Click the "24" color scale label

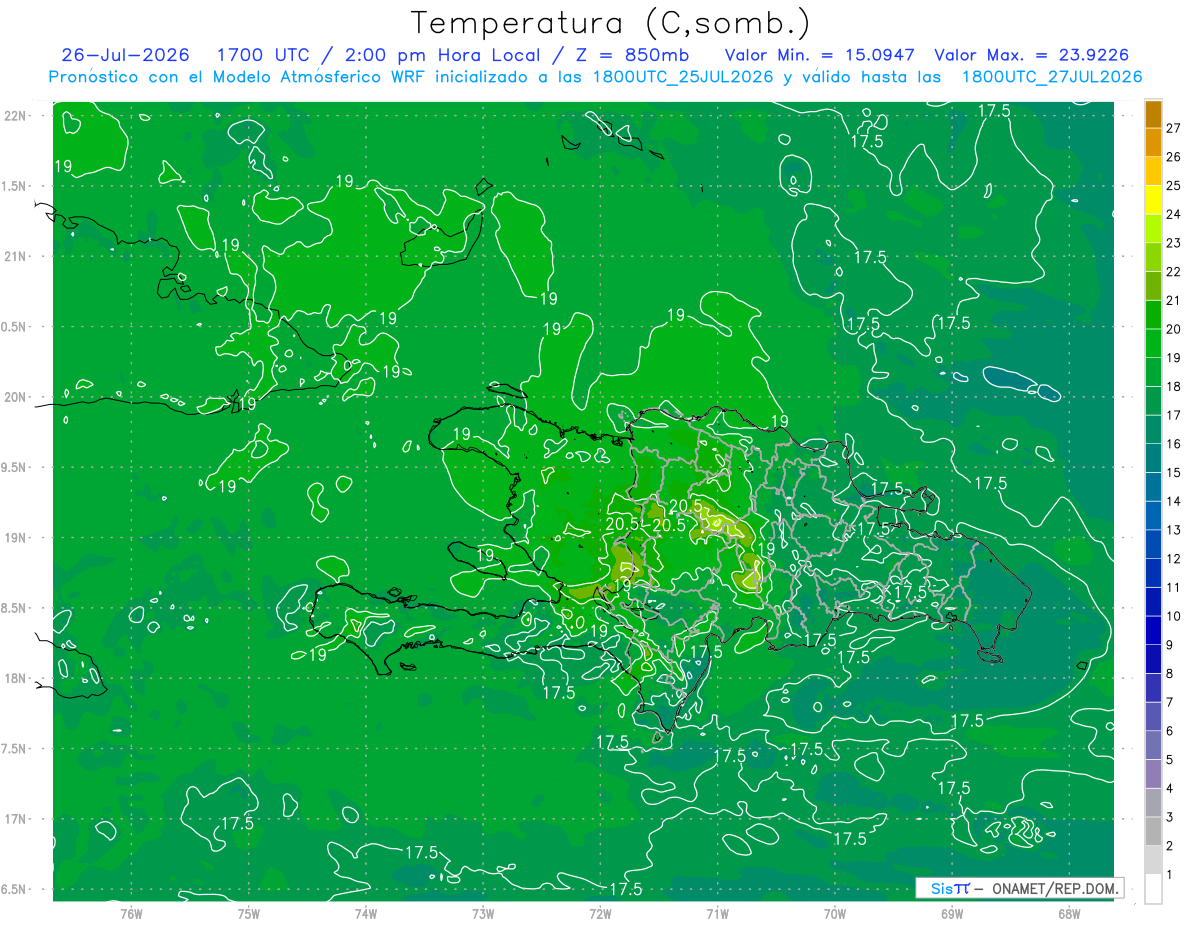pyautogui.click(x=1174, y=214)
